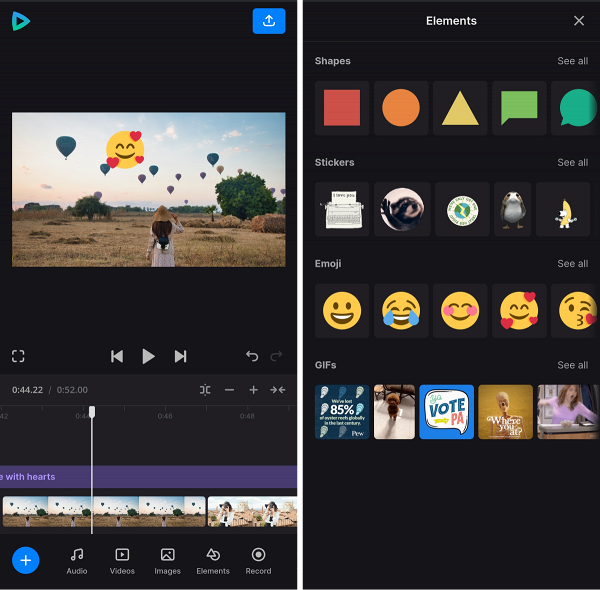See all Shapes
The image size is (600, 590).
572,61
